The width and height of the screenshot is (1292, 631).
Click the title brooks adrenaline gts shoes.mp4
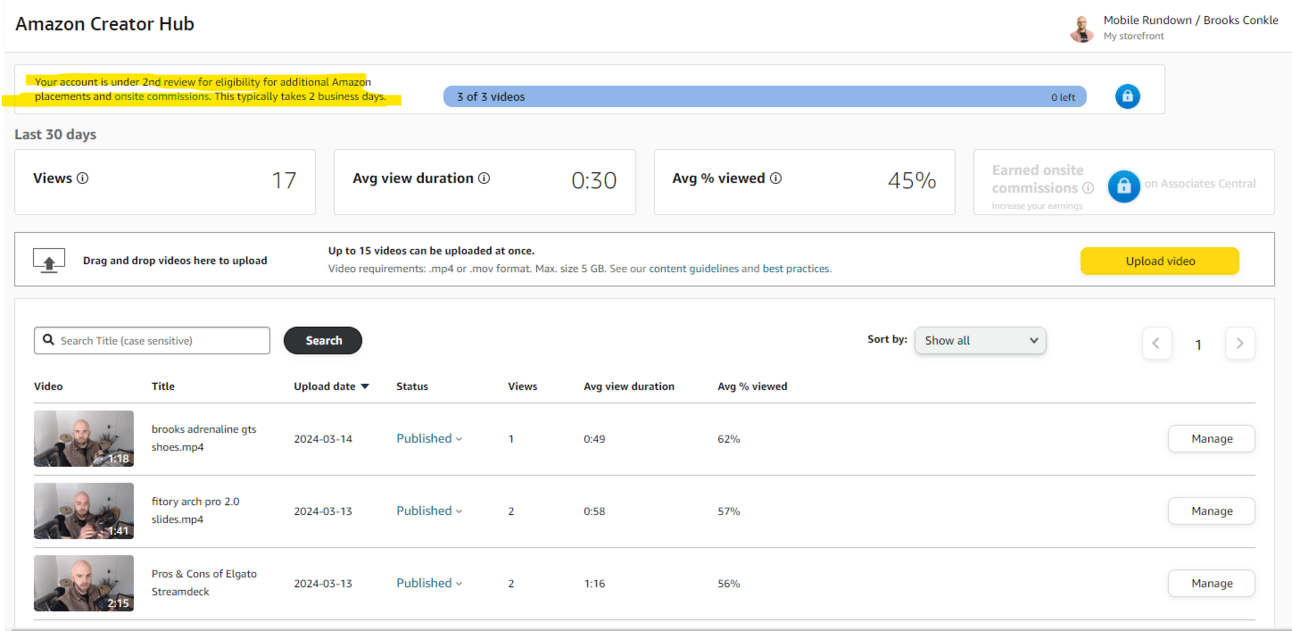[x=204, y=438]
